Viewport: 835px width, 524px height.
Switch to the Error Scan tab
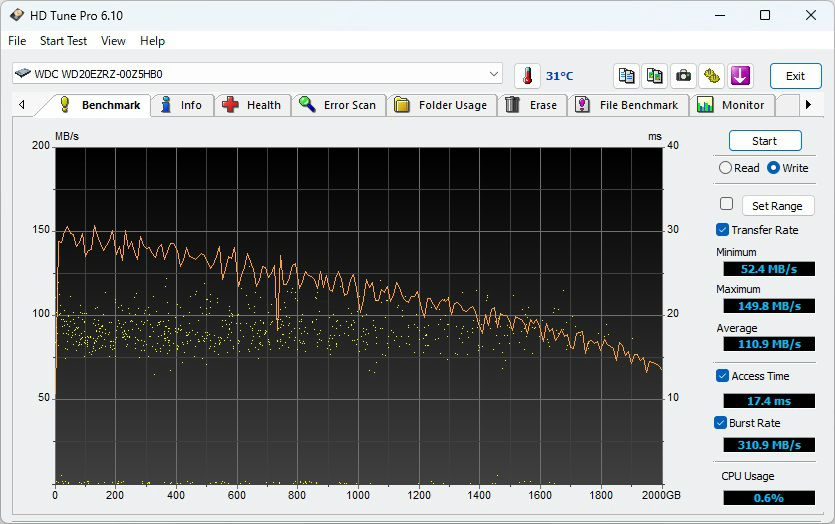(338, 105)
